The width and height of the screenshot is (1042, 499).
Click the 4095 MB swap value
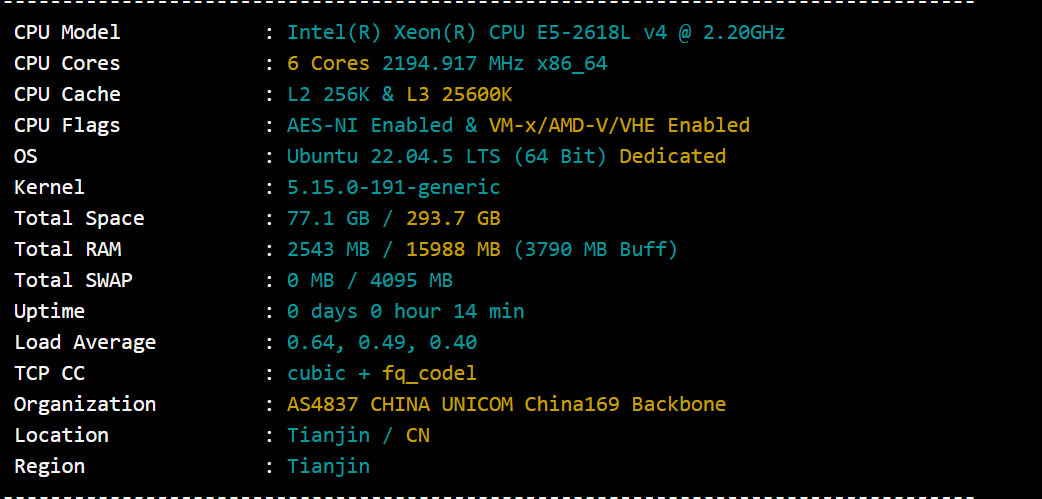pos(411,280)
